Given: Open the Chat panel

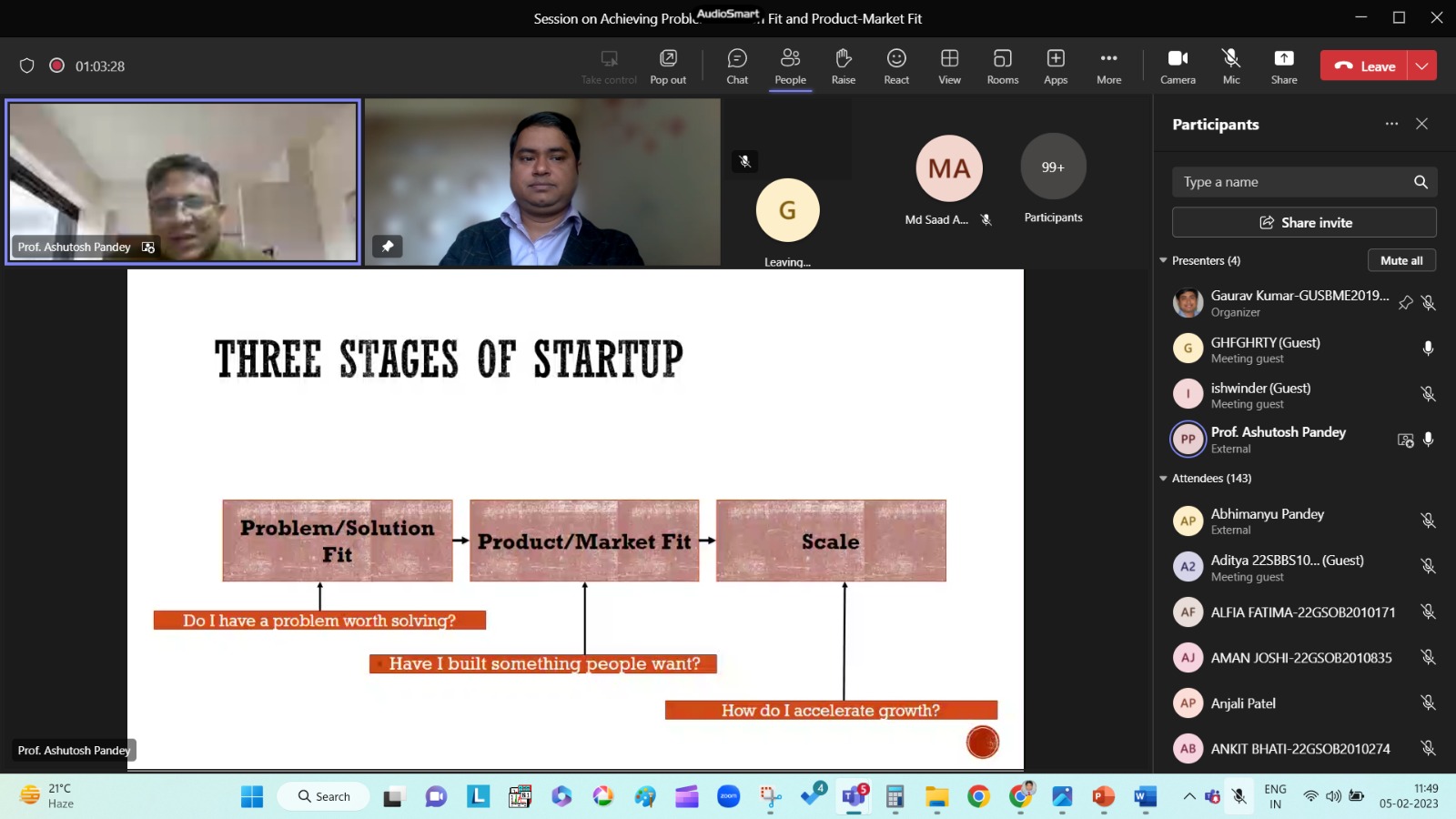Looking at the screenshot, I should click(737, 66).
